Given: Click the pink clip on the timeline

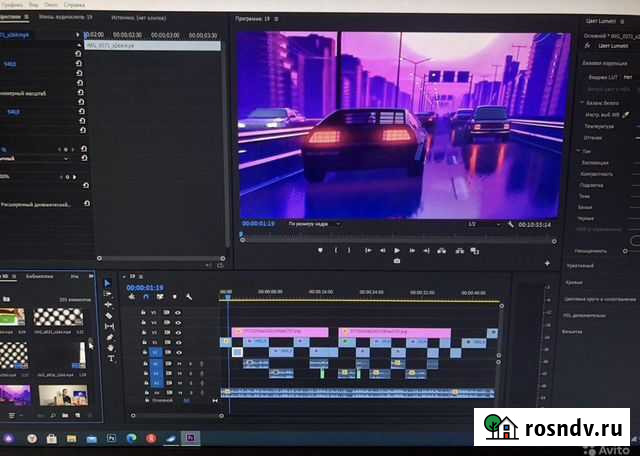Looking at the screenshot, I should (279, 331).
